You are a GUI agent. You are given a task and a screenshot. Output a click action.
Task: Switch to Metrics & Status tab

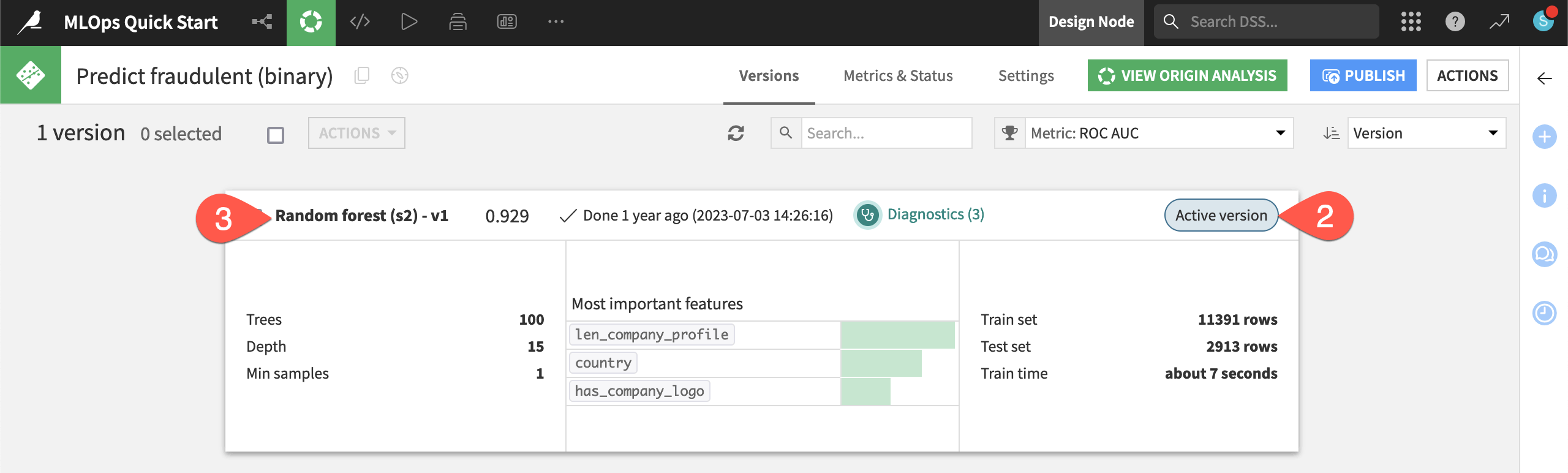(898, 75)
